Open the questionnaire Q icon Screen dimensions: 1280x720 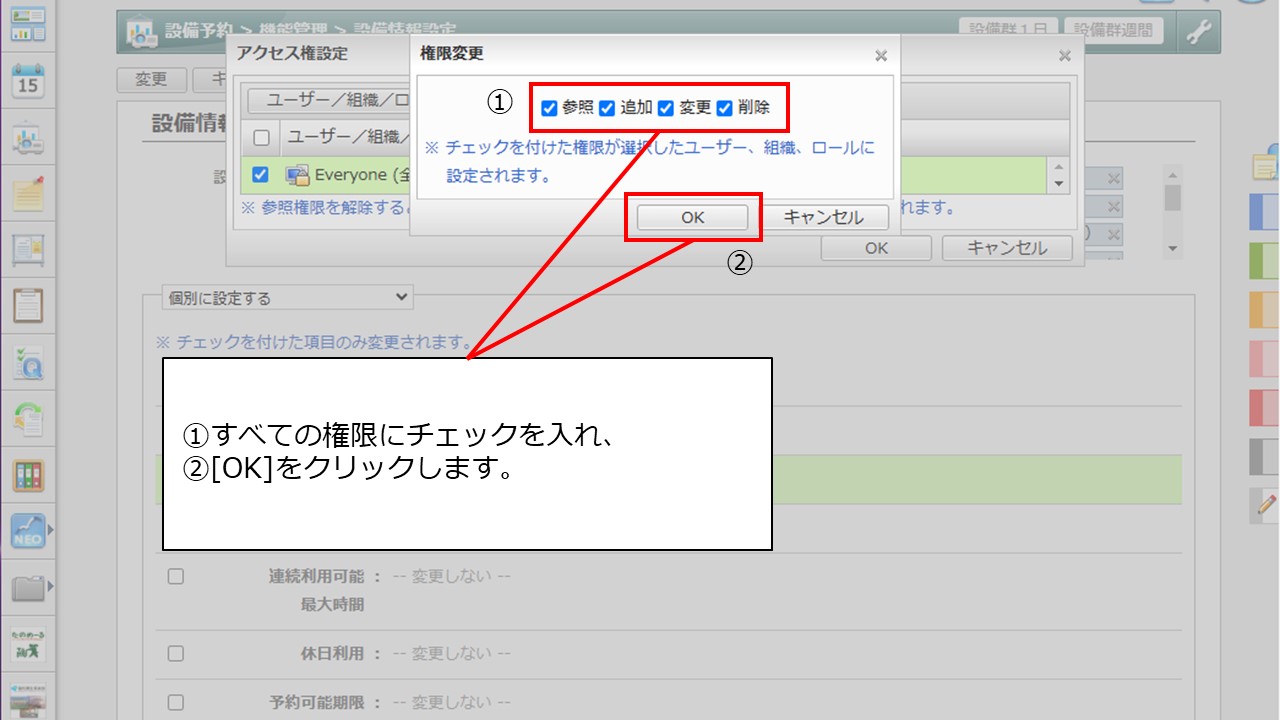click(28, 363)
